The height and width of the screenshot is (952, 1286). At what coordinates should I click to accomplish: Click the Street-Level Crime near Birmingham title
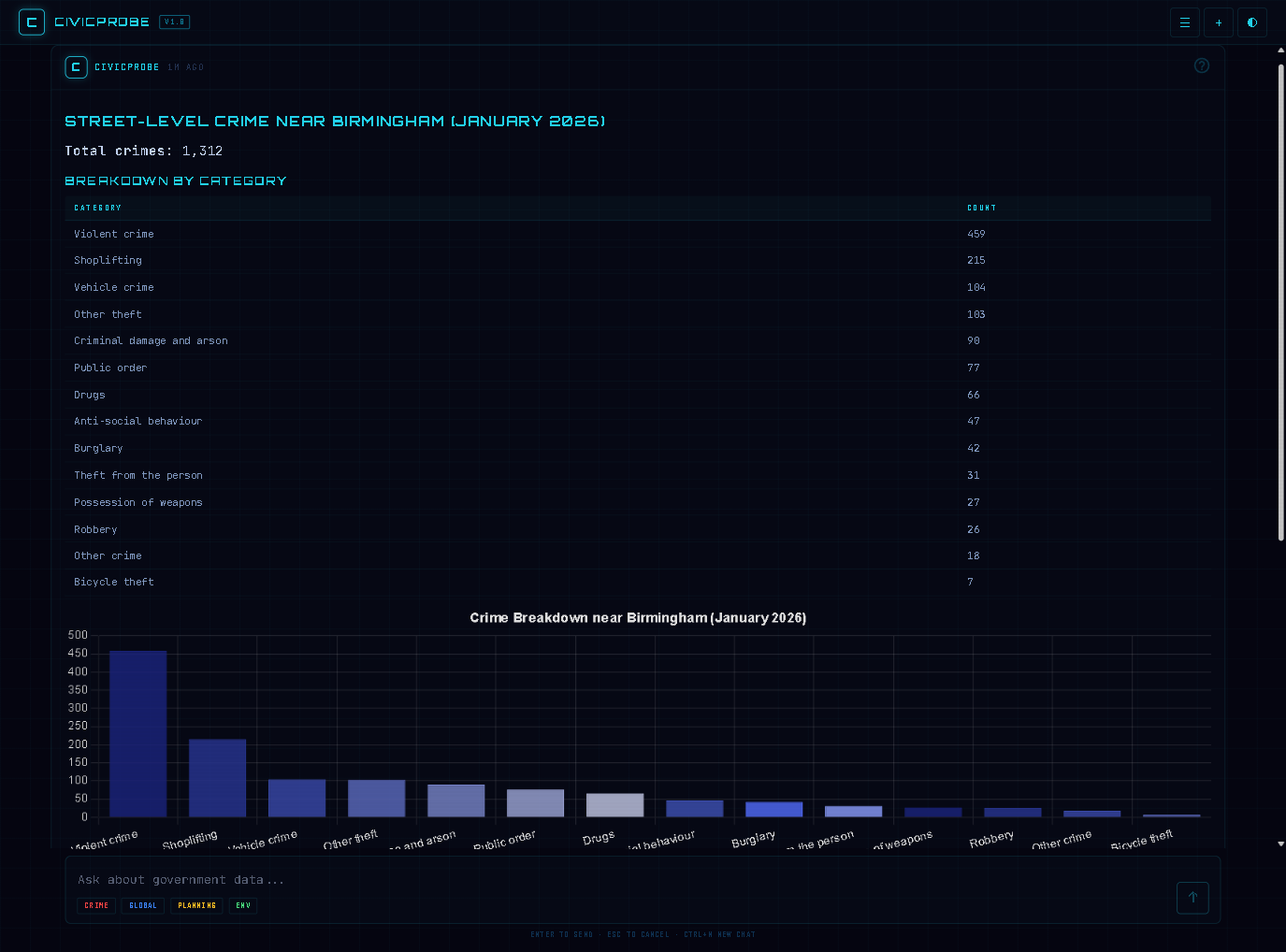point(334,121)
